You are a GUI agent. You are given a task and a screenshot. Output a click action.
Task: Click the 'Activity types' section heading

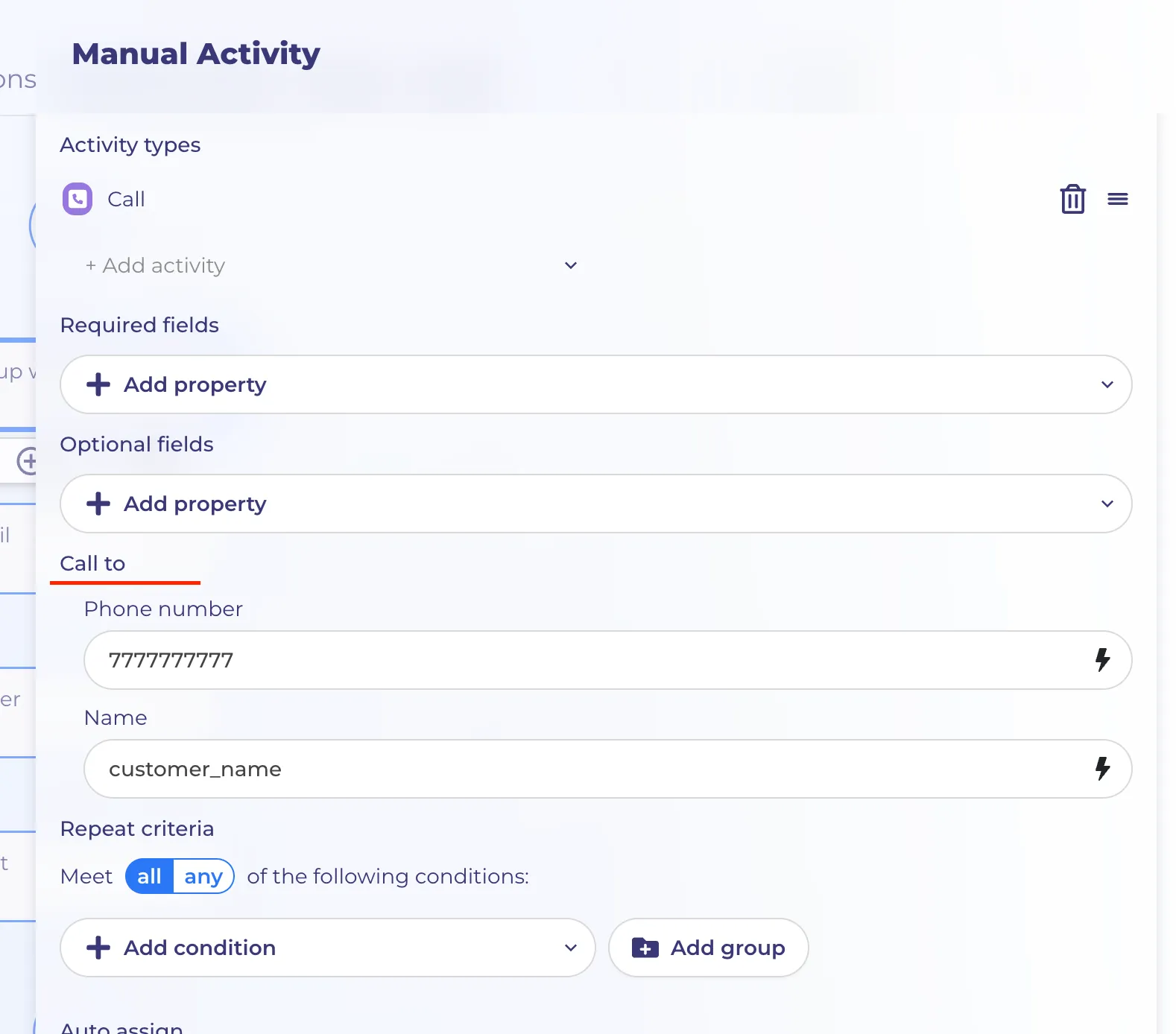(130, 145)
